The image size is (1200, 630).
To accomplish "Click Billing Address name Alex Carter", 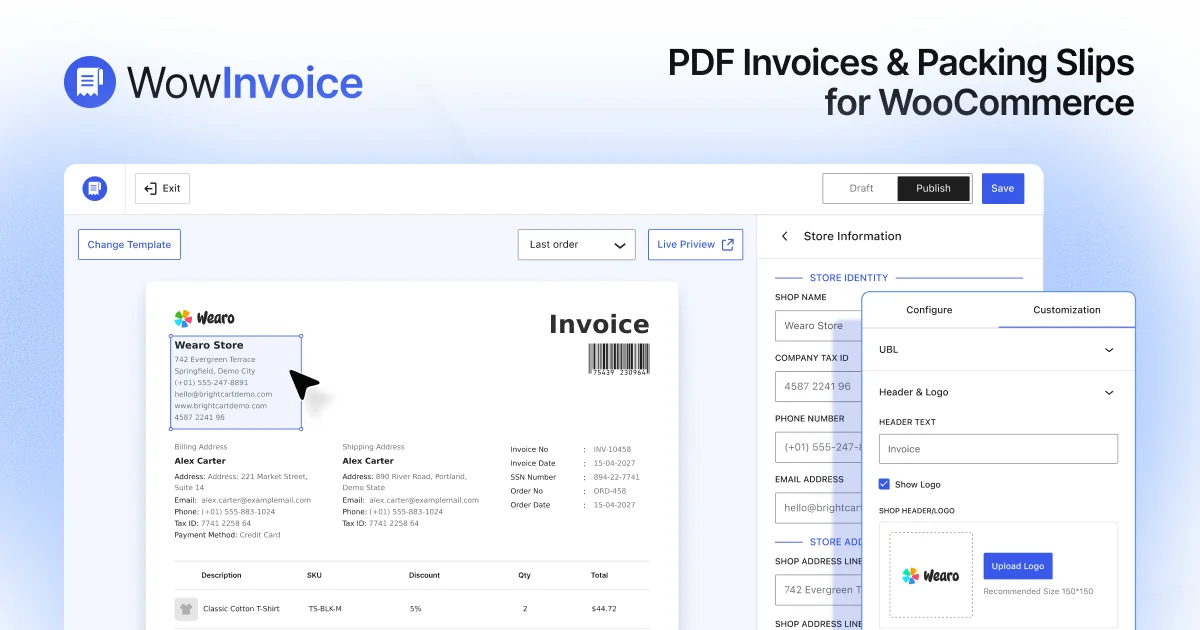I will pyautogui.click(x=200, y=461).
